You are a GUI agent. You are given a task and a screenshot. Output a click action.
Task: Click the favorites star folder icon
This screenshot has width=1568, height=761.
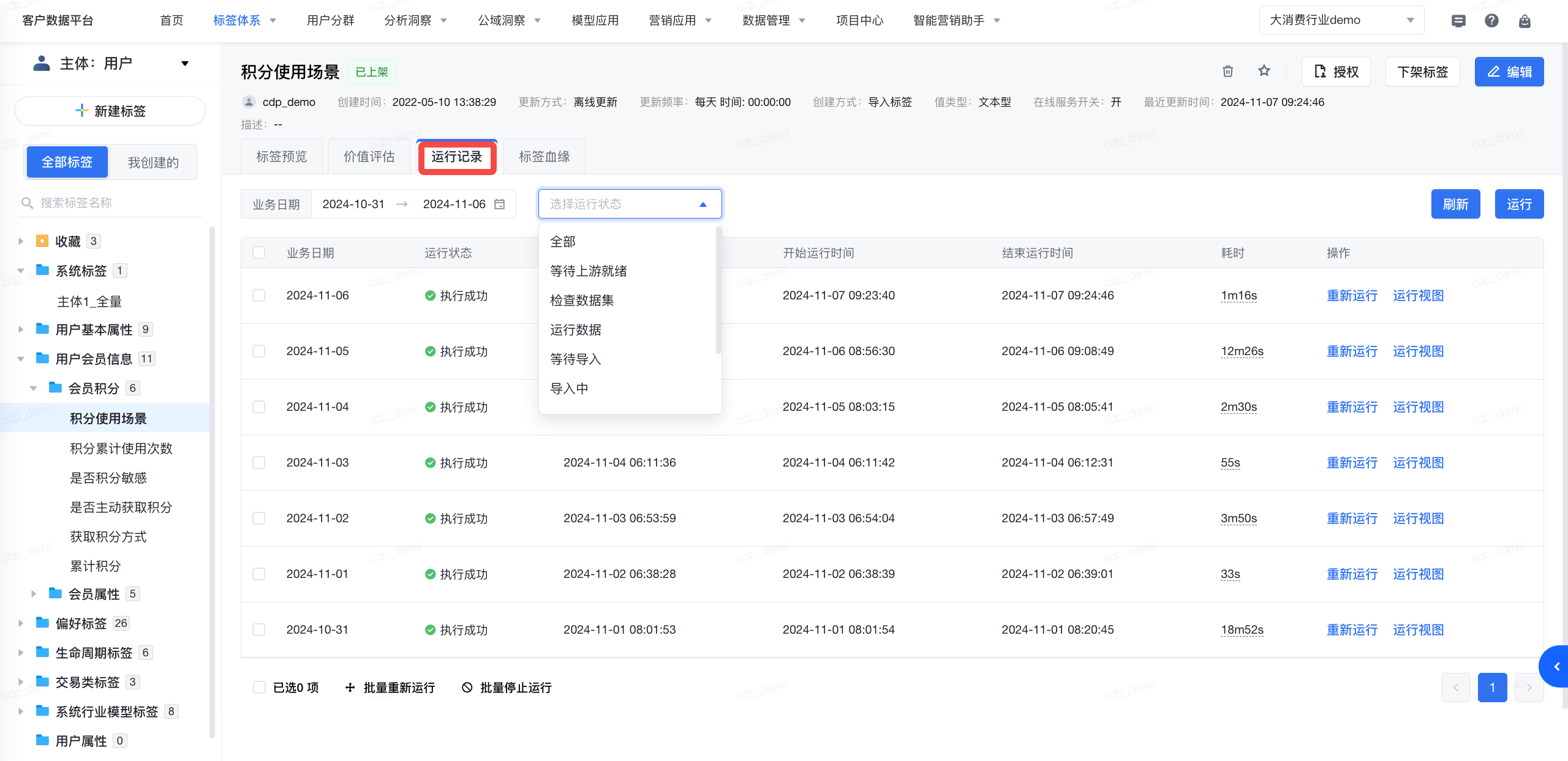pyautogui.click(x=42, y=241)
